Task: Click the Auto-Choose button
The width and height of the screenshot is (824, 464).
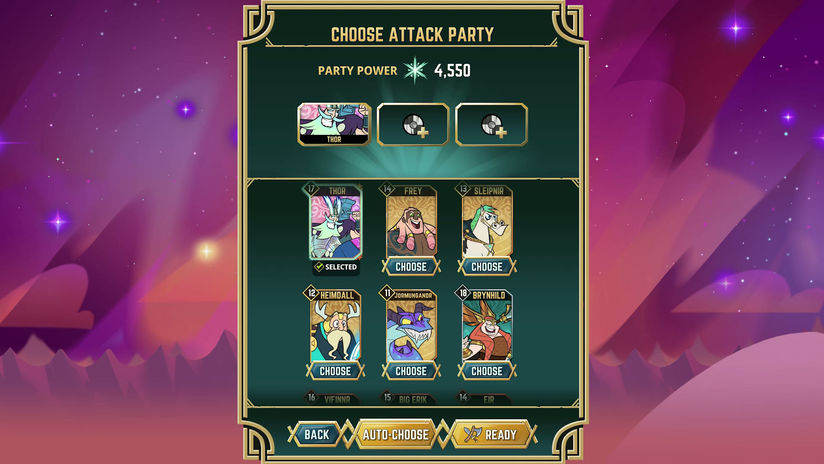Action: click(396, 435)
